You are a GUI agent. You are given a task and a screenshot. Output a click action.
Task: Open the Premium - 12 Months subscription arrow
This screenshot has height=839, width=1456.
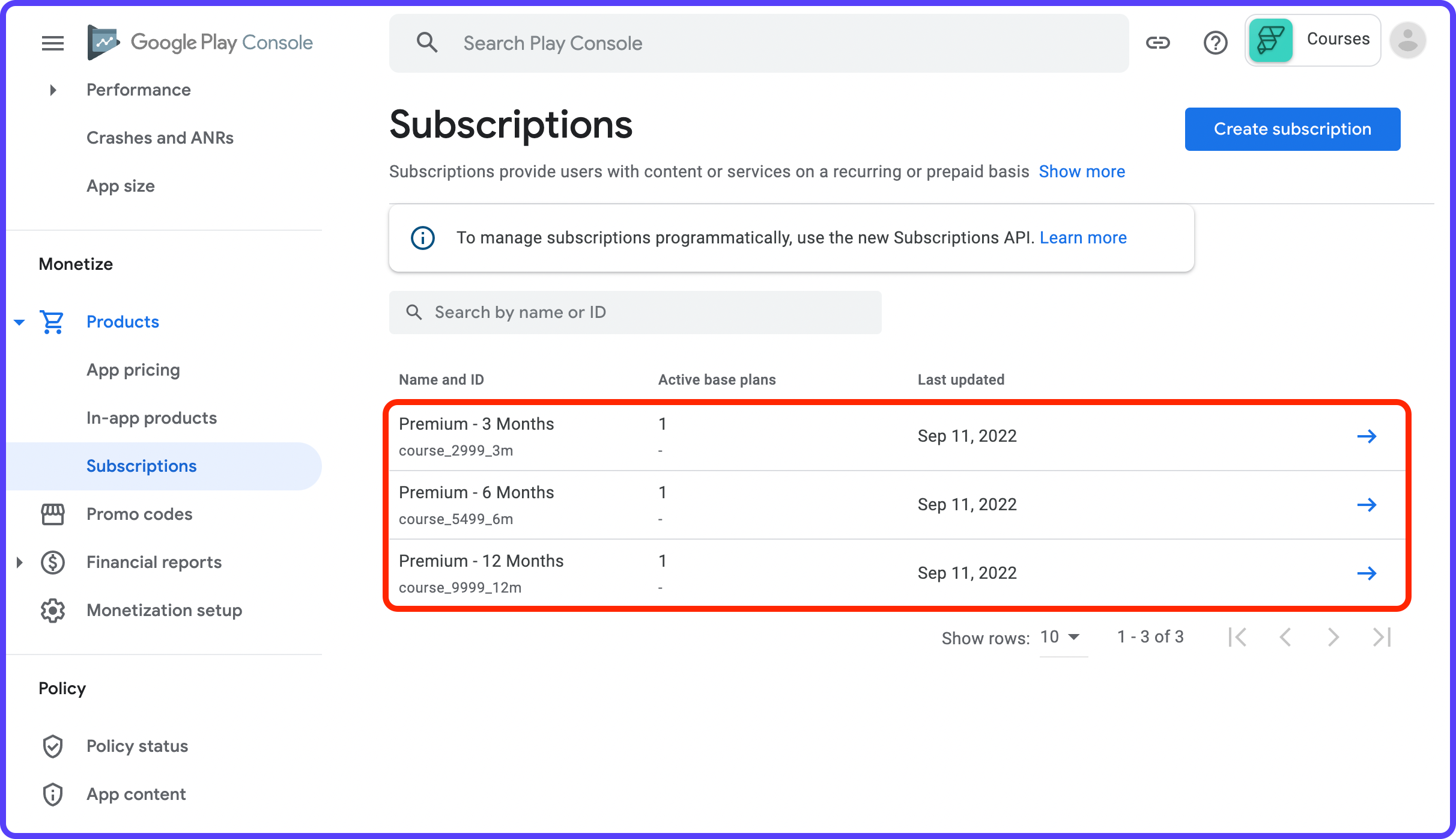(x=1367, y=573)
